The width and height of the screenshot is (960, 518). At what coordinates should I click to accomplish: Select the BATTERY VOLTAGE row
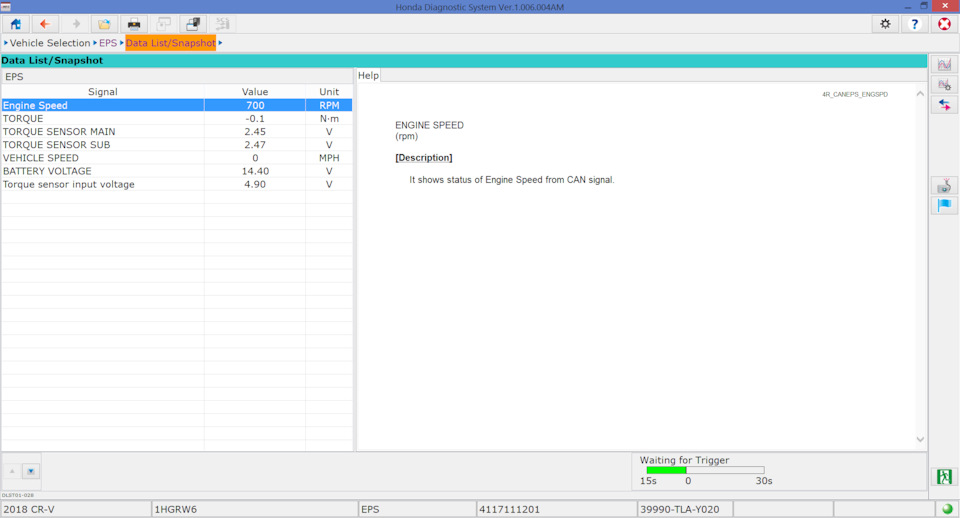pyautogui.click(x=176, y=171)
